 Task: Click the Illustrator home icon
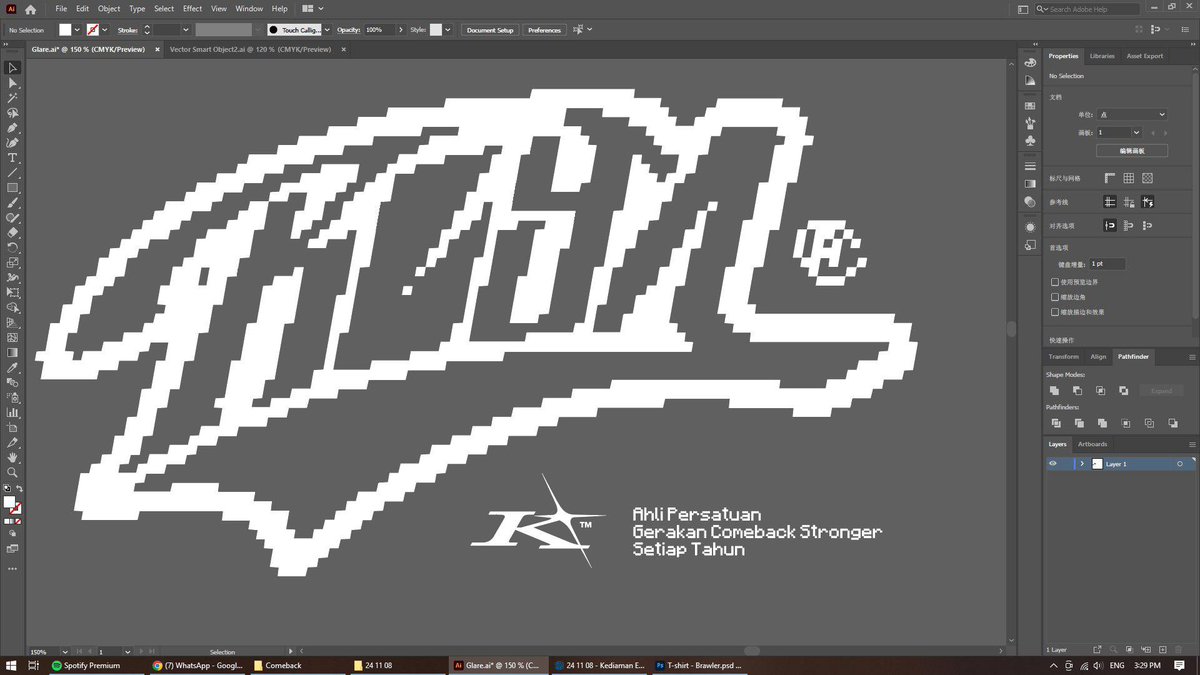(x=30, y=9)
